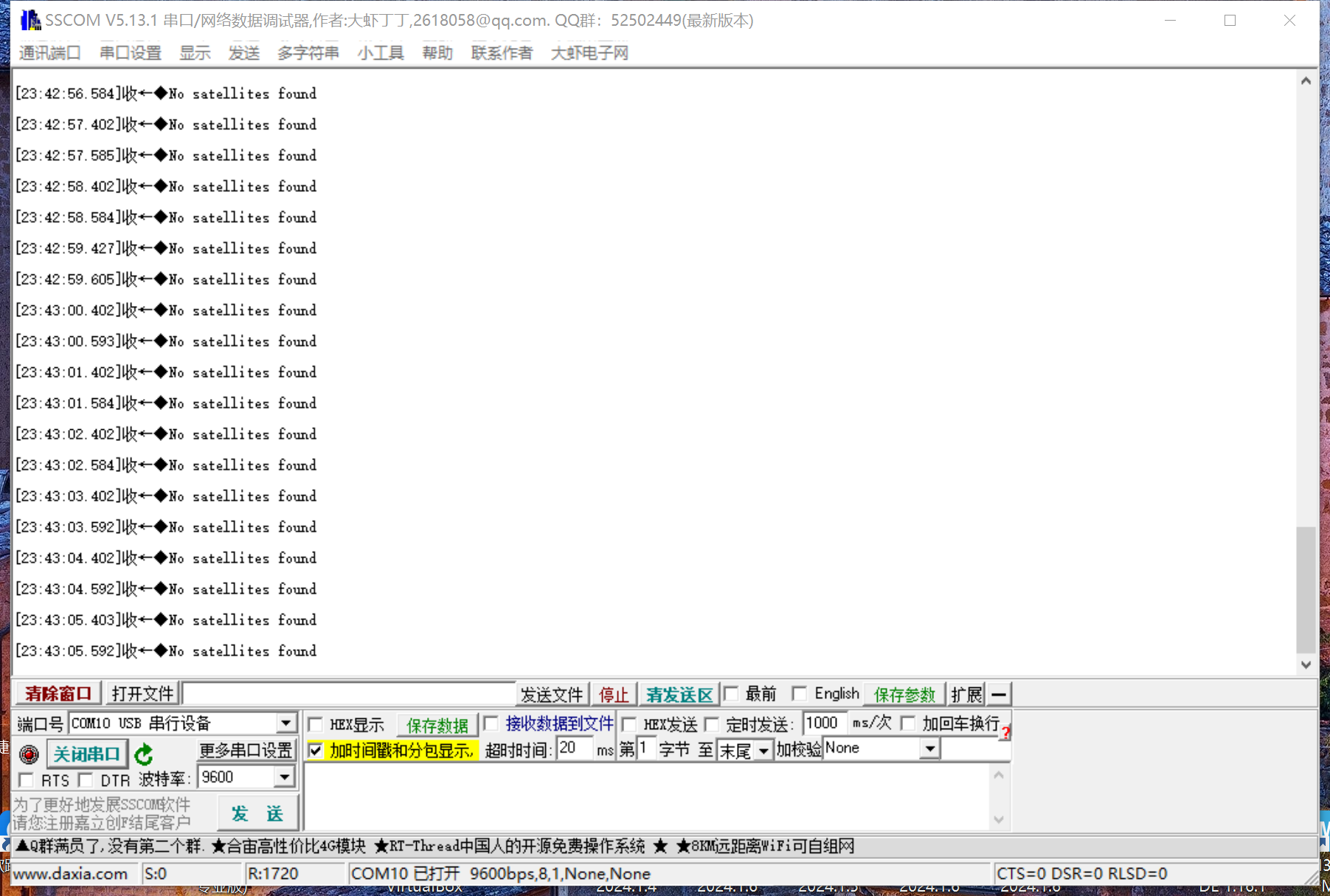
Task: Click the 保存参数 button
Action: (x=904, y=695)
